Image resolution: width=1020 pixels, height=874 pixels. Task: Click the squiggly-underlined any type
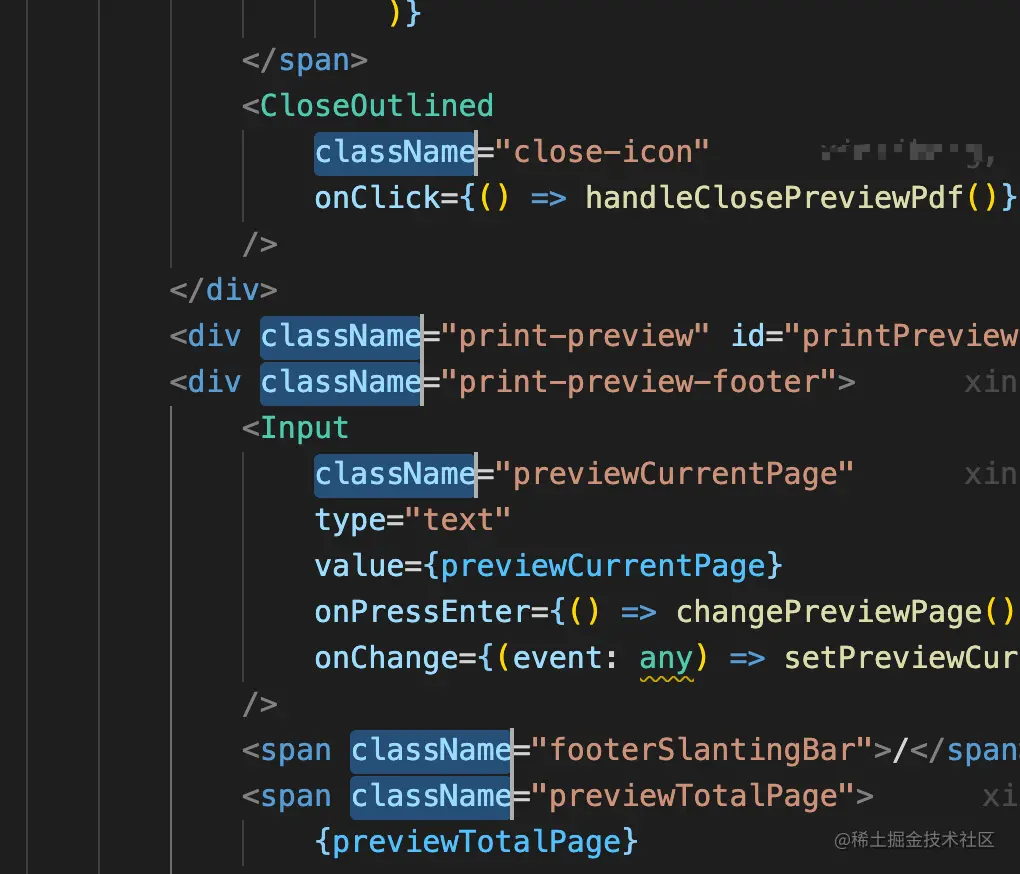tap(666, 658)
